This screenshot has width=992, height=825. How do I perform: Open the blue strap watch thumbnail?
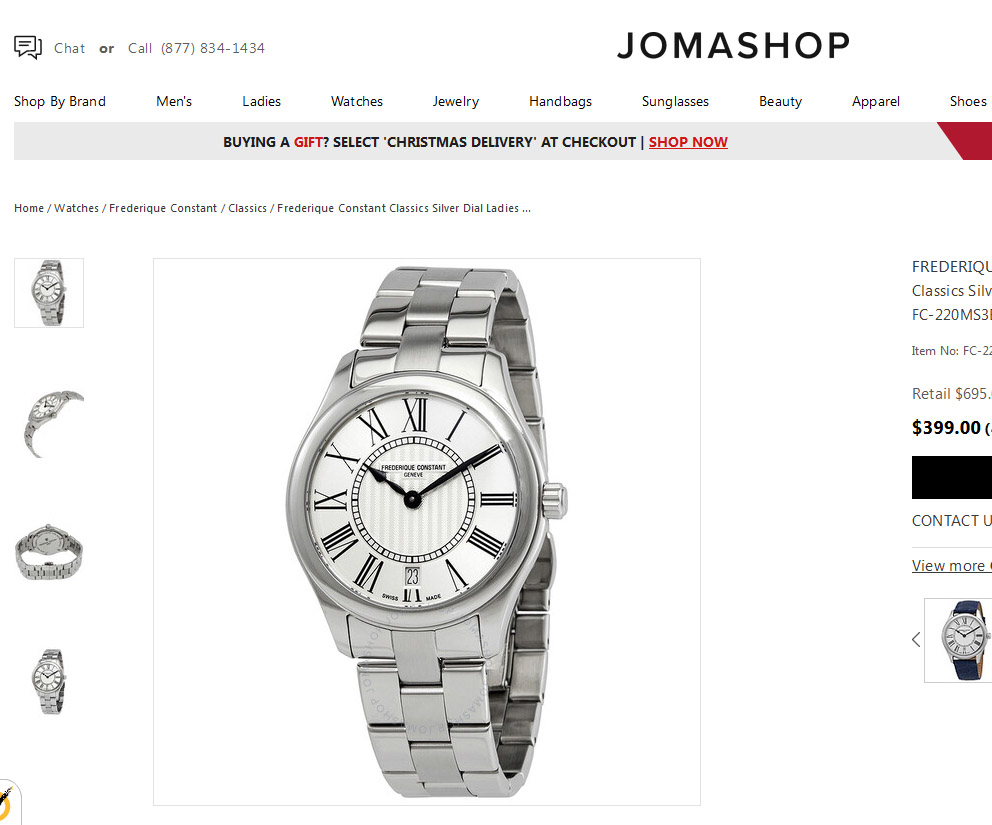pyautogui.click(x=958, y=640)
